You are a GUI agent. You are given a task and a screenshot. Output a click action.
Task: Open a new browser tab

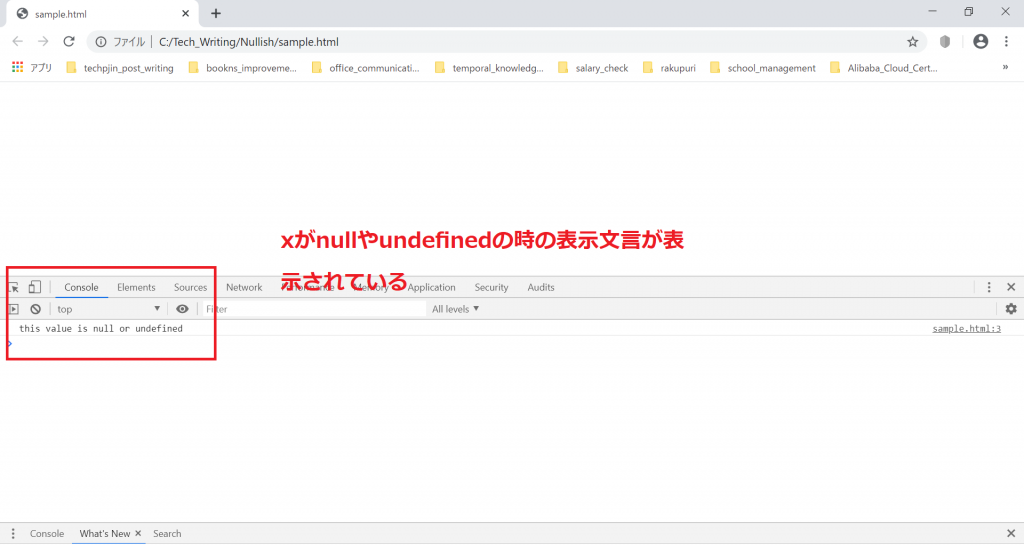[216, 13]
